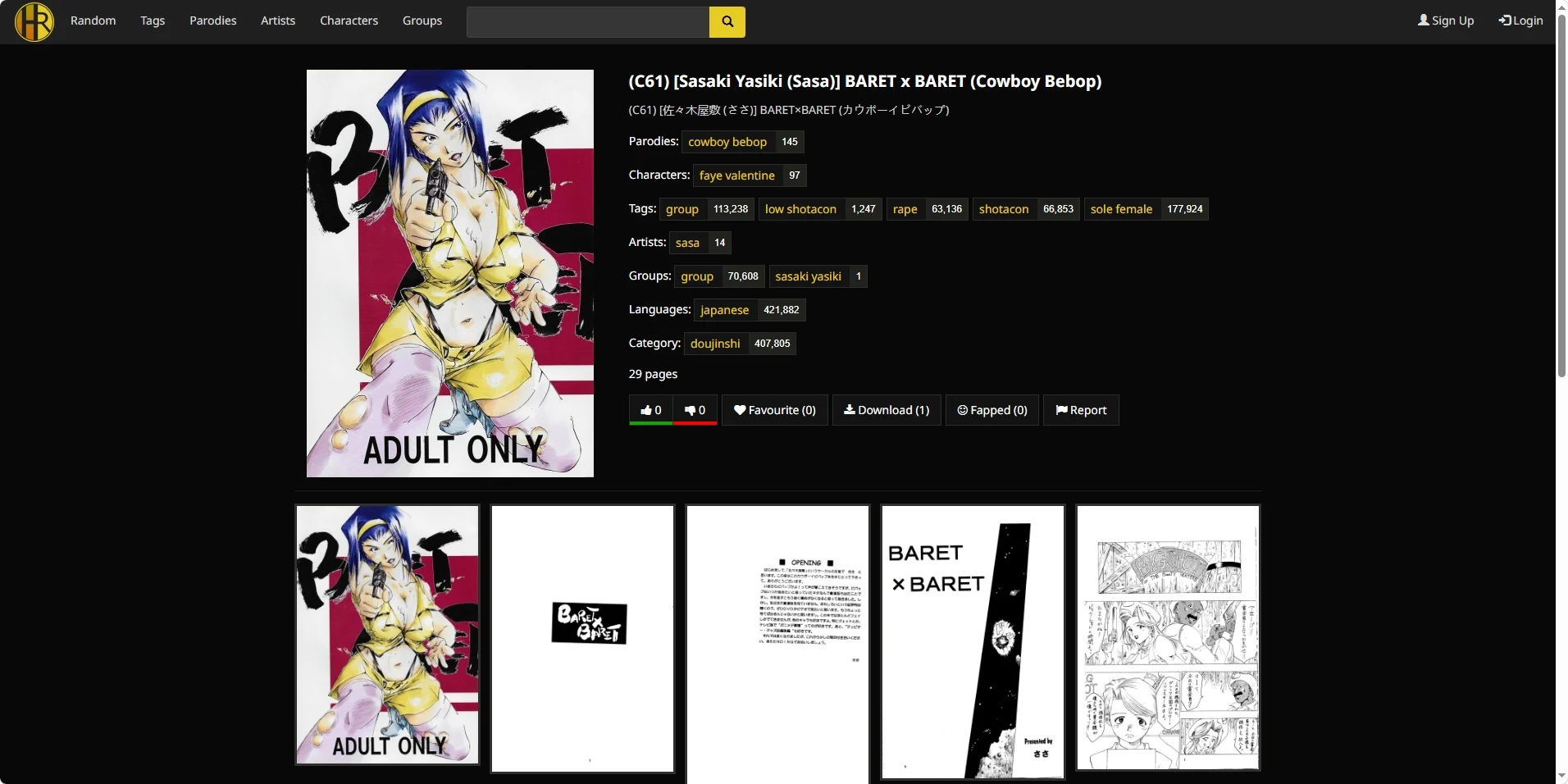
Task: Open the Random menu item
Action: pyautogui.click(x=93, y=21)
